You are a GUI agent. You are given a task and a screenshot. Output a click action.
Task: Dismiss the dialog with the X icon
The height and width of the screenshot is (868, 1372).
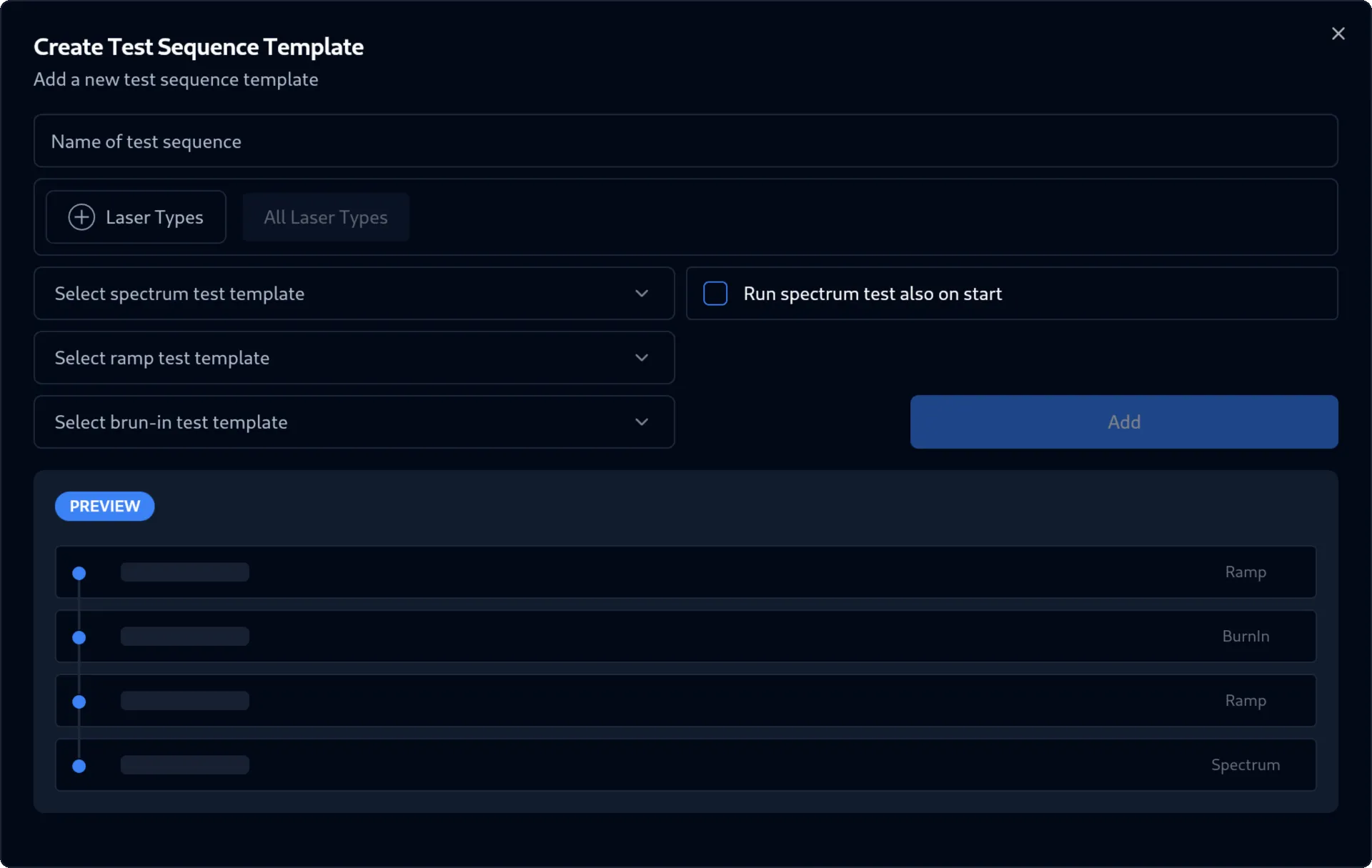click(x=1338, y=34)
